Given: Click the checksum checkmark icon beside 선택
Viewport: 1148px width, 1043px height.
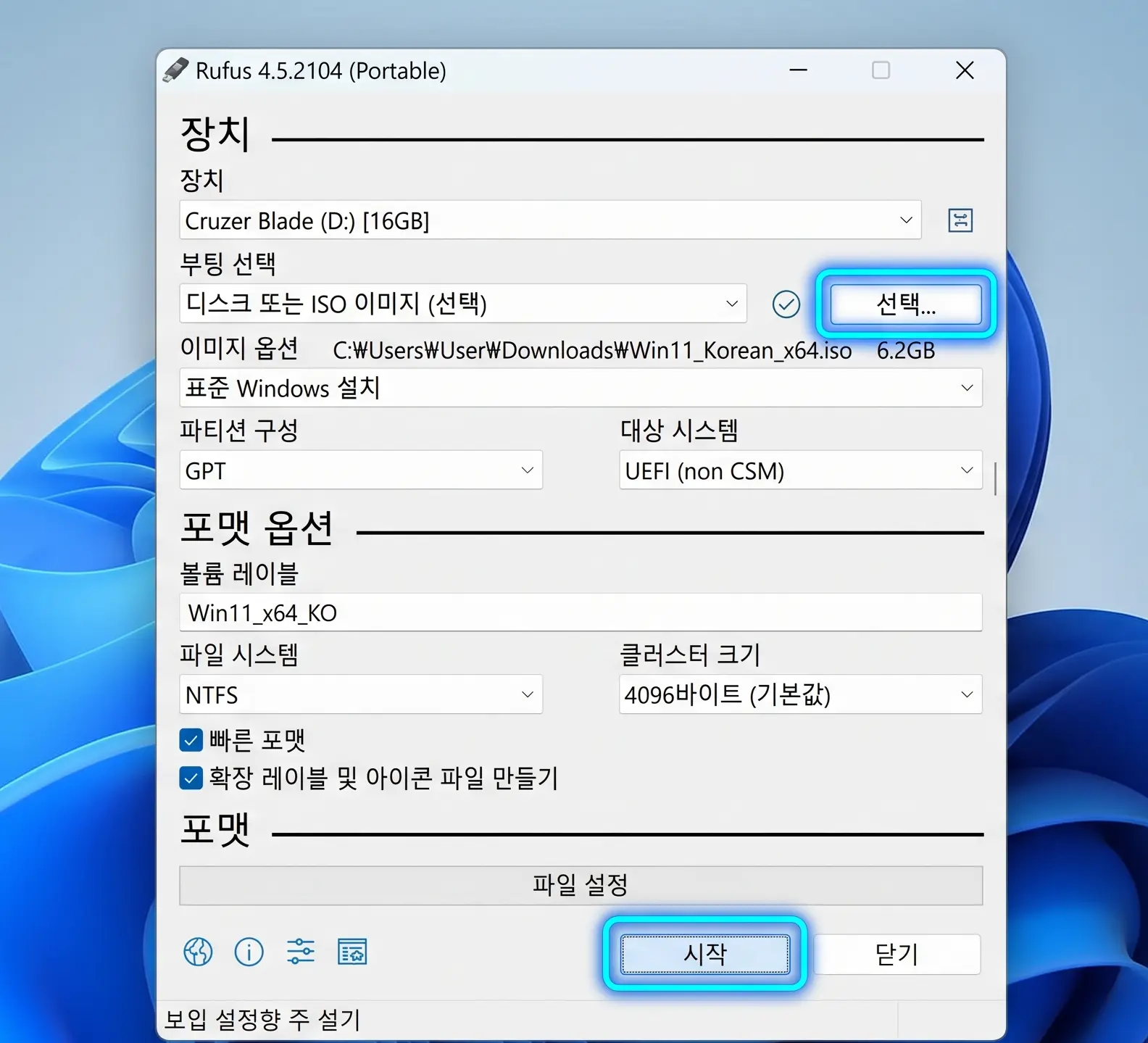Looking at the screenshot, I should tap(786, 304).
